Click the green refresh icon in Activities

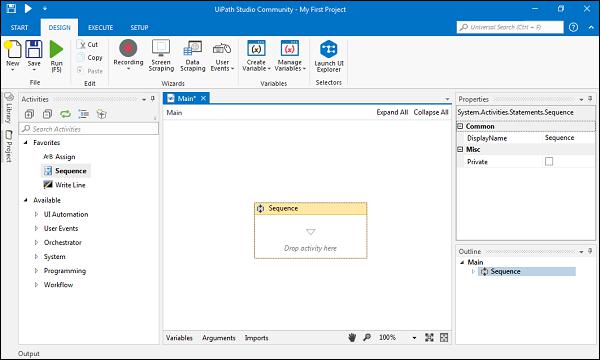click(65, 114)
